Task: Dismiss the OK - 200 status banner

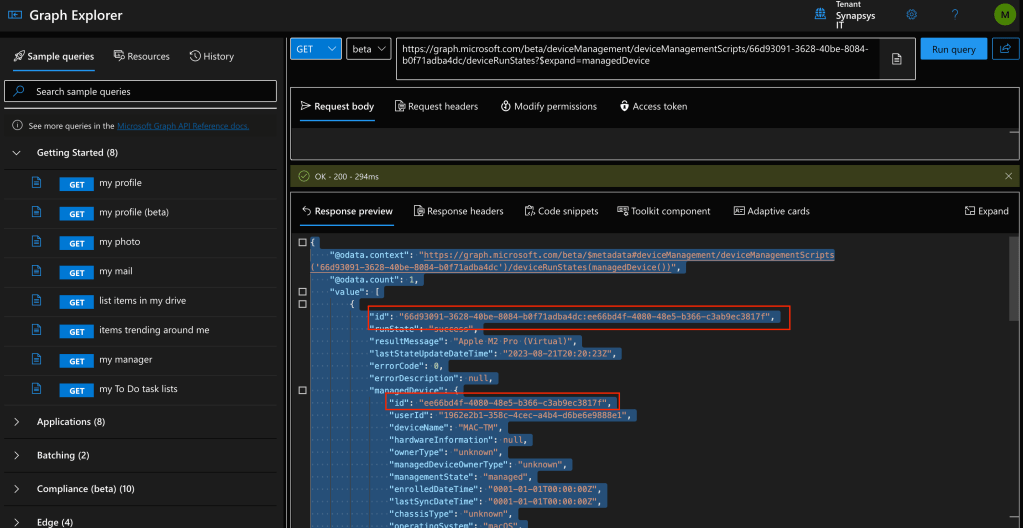Action: point(1008,176)
